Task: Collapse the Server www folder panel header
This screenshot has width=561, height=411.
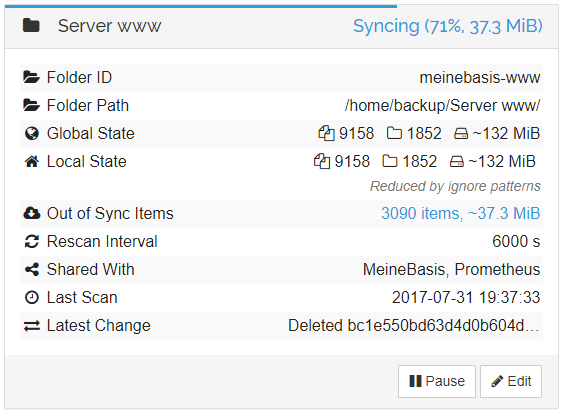Action: tap(281, 26)
